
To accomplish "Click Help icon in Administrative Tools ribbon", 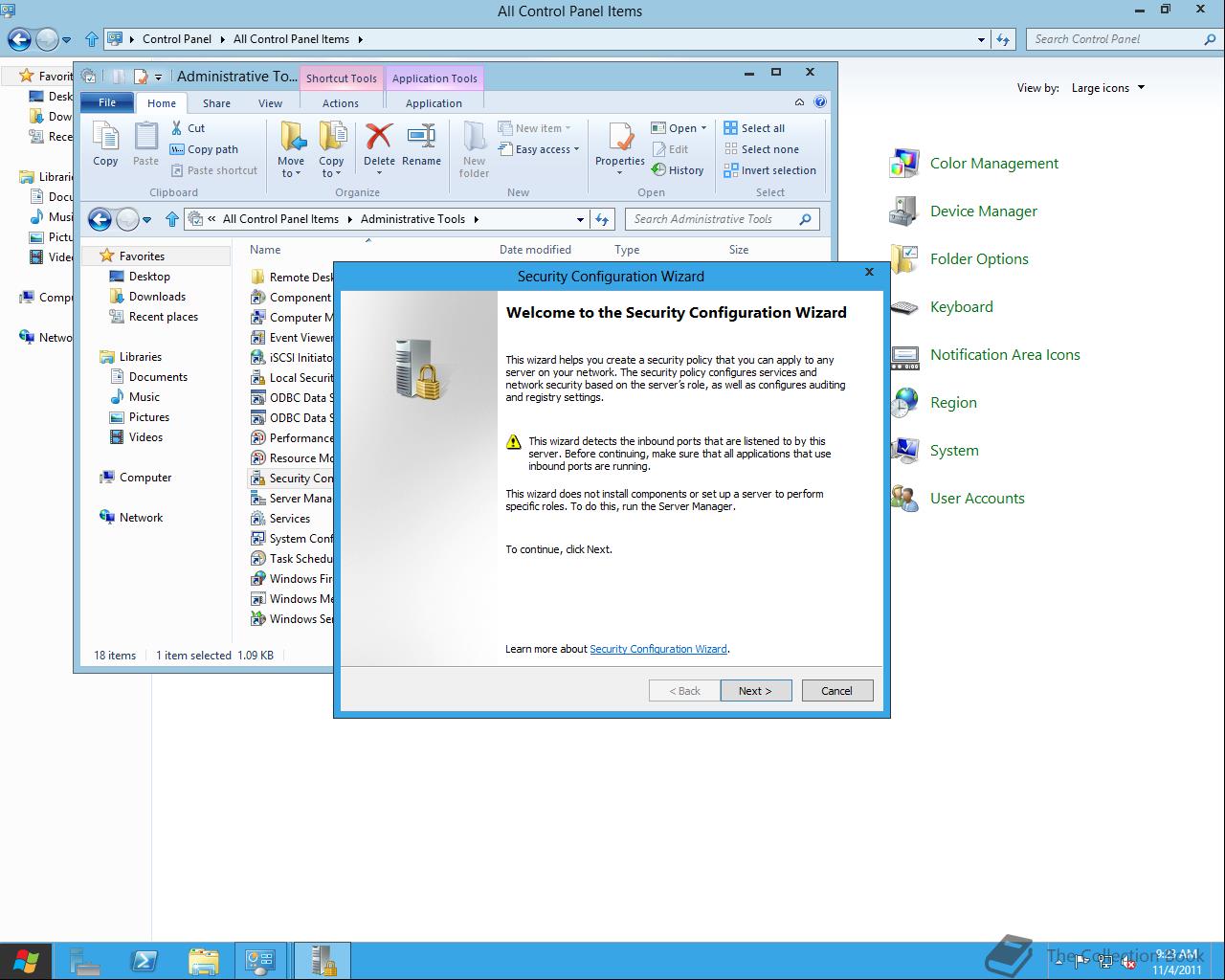I will coord(820,101).
